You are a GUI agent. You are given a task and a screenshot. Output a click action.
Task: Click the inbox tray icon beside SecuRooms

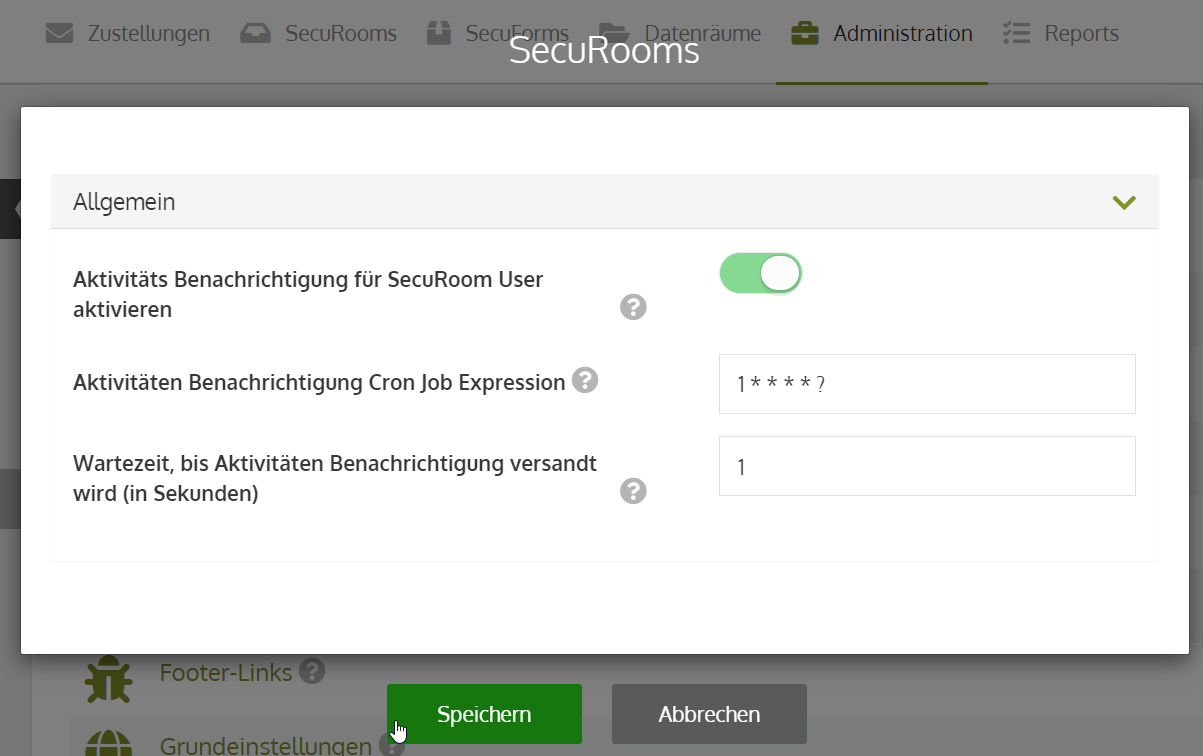[256, 34]
